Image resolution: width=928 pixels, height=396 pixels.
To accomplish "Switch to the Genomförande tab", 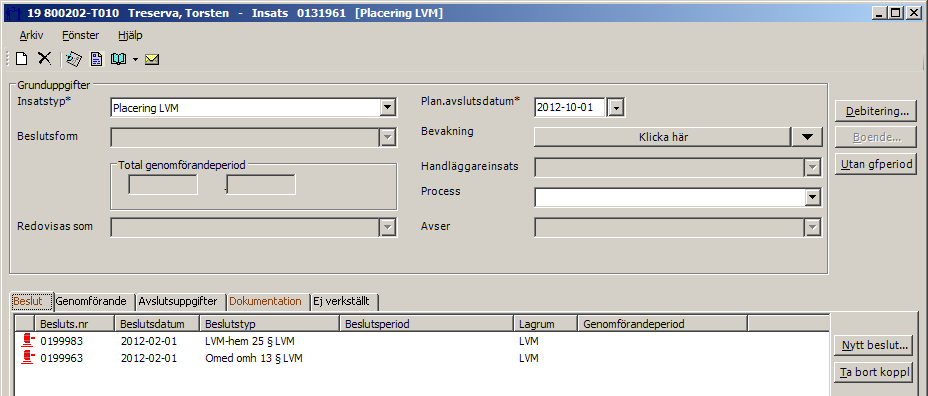I will click(94, 301).
